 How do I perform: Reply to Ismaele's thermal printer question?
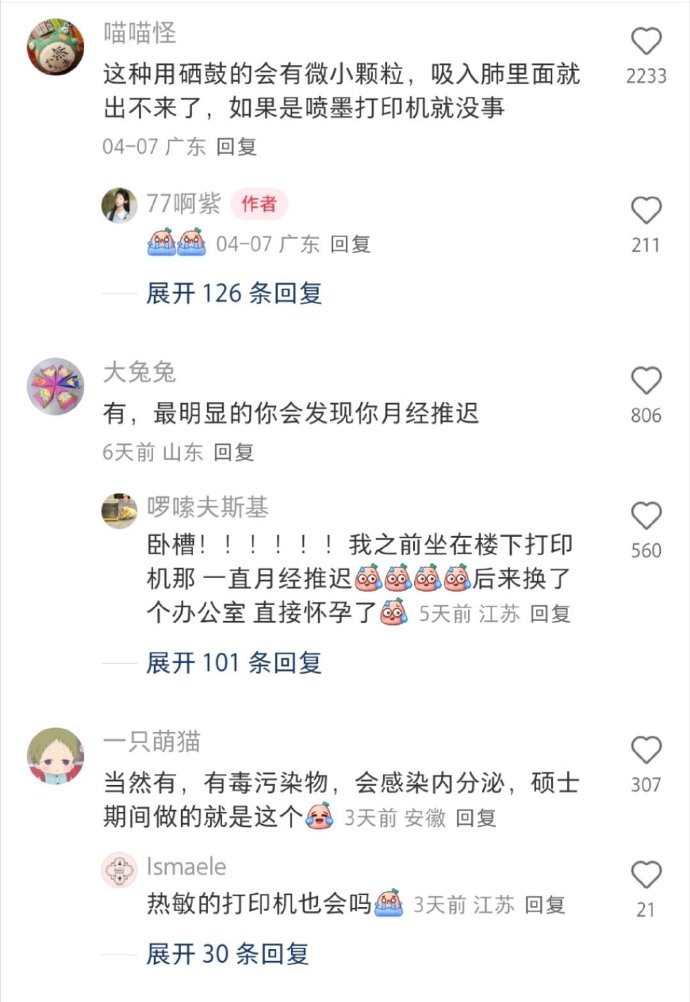(545, 905)
